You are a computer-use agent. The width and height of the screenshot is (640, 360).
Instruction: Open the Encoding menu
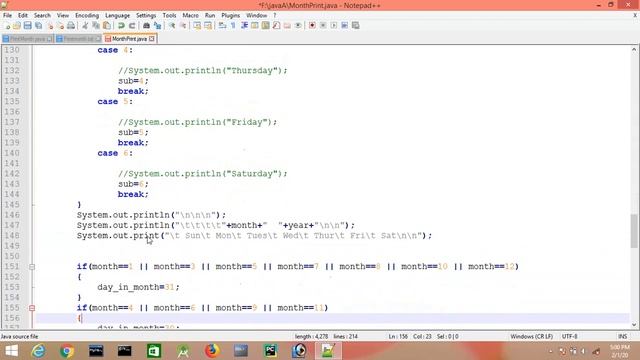pos(87,16)
